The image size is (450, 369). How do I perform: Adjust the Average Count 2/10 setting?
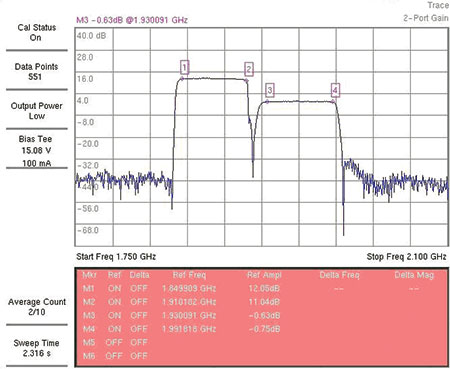pyautogui.click(x=37, y=307)
